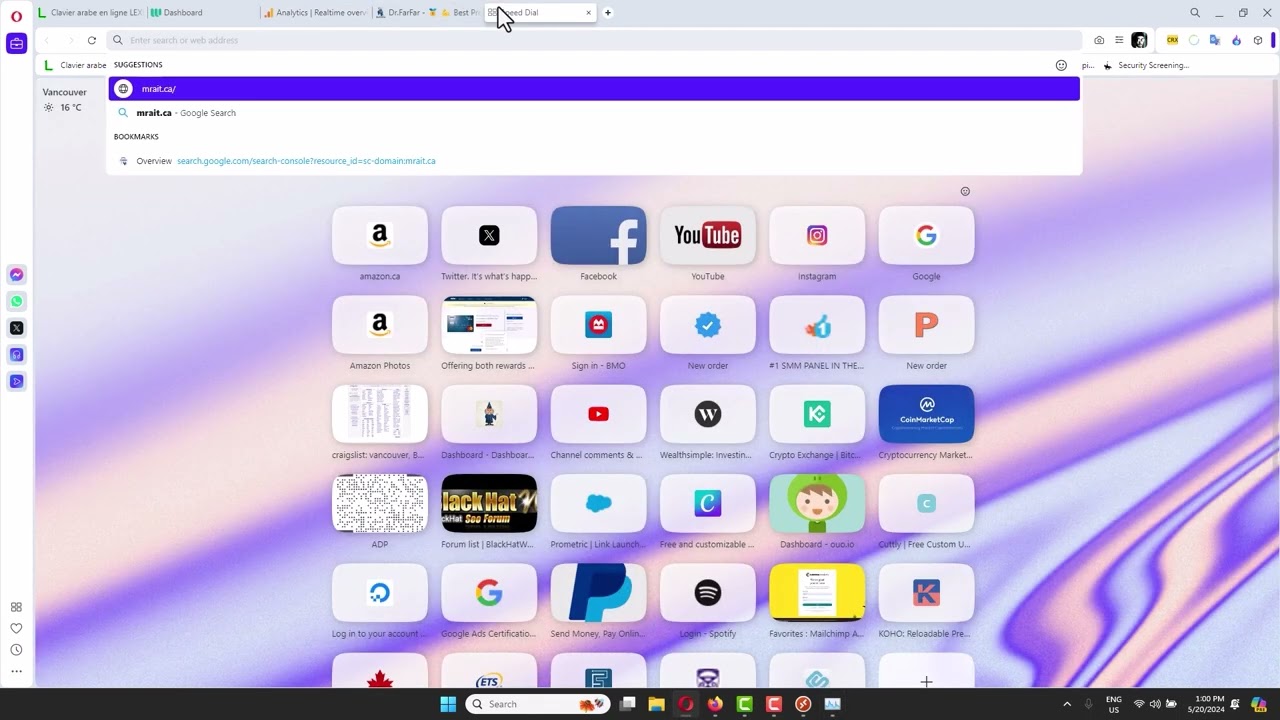Screen dimensions: 1280x720
Task: Open the extensions cube icon
Action: (1258, 40)
